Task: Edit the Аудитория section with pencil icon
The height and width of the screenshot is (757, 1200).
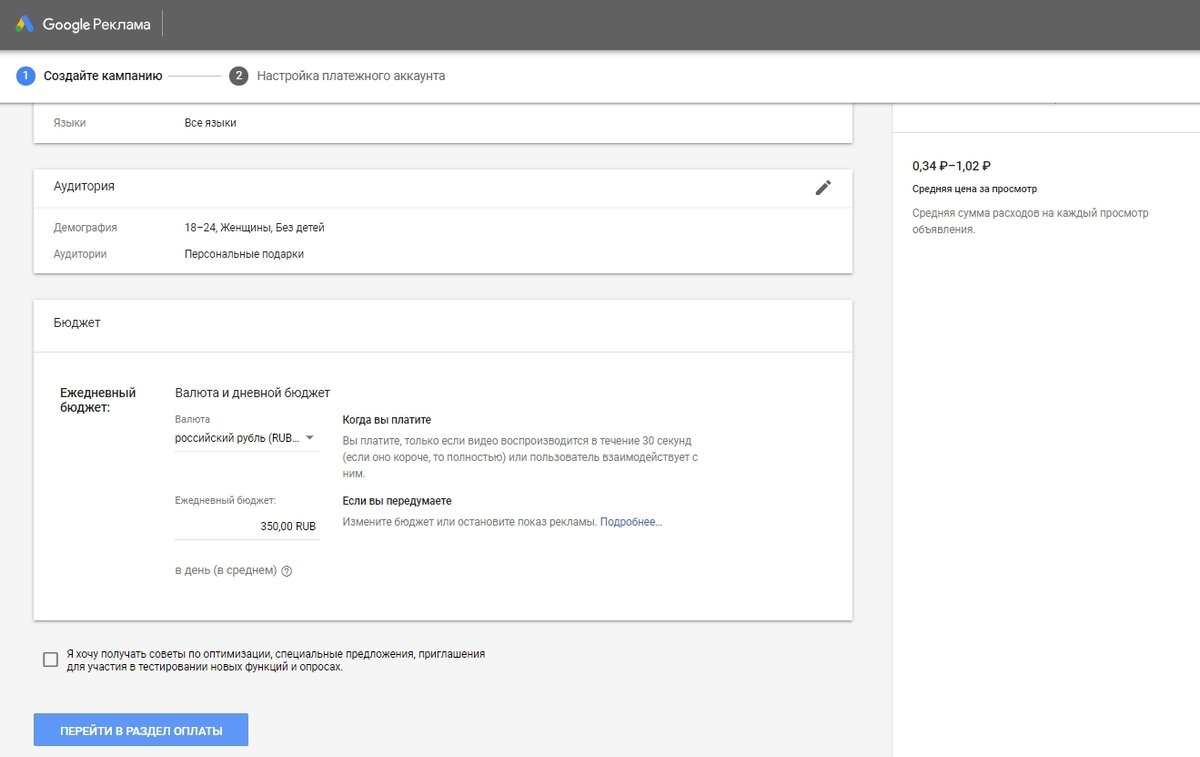Action: coord(823,187)
